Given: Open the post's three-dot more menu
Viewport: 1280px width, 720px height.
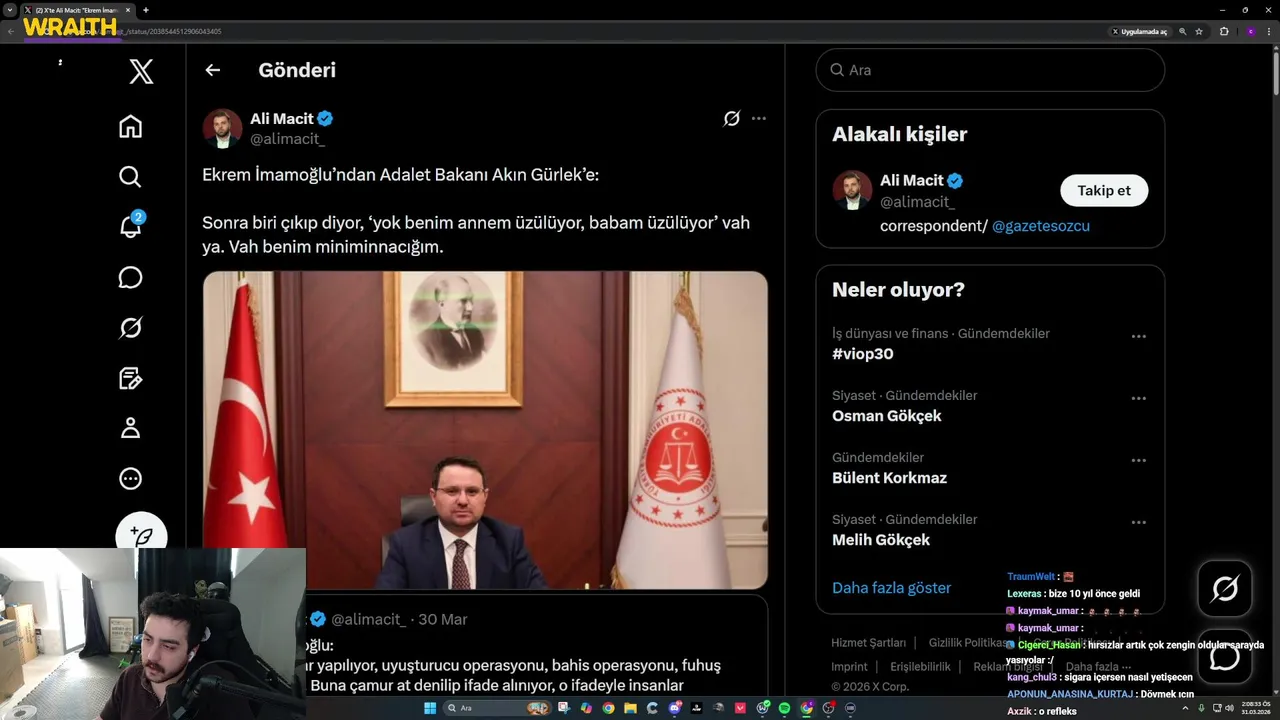Looking at the screenshot, I should pyautogui.click(x=759, y=119).
